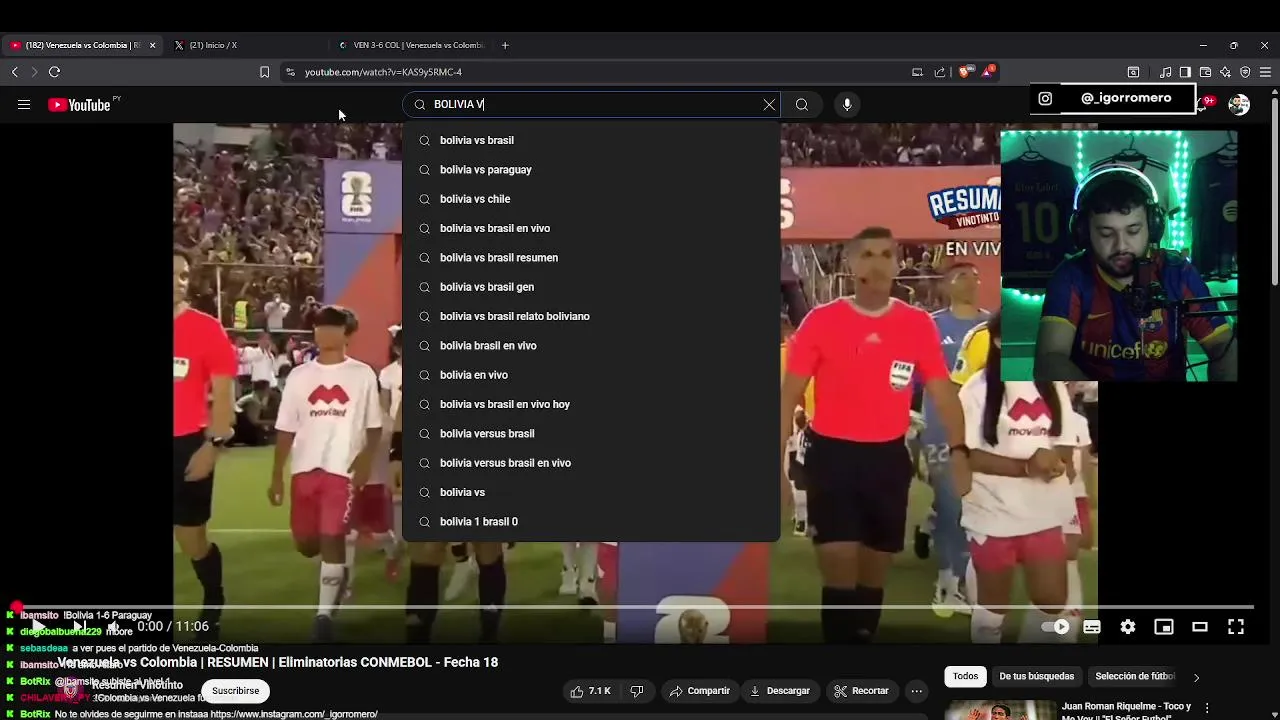Select the Selección de fútbol chip
The height and width of the screenshot is (720, 1280).
[1134, 677]
